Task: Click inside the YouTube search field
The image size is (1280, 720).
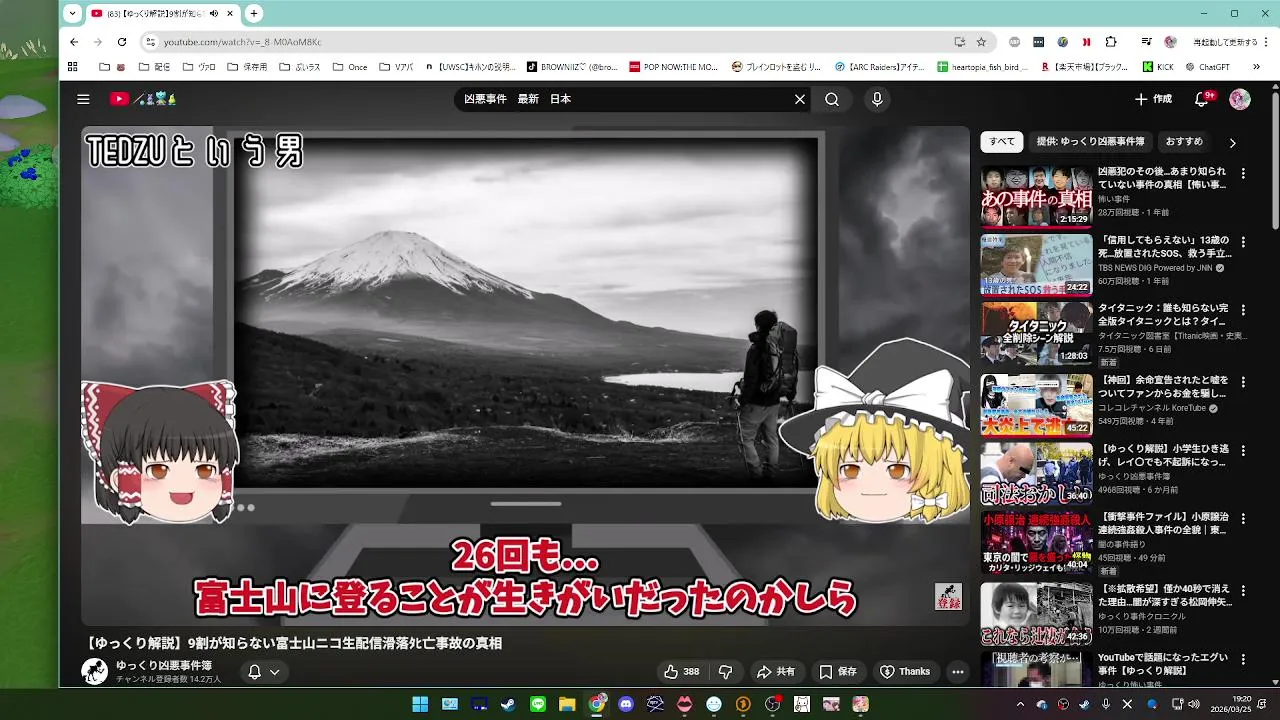Action: click(625, 99)
